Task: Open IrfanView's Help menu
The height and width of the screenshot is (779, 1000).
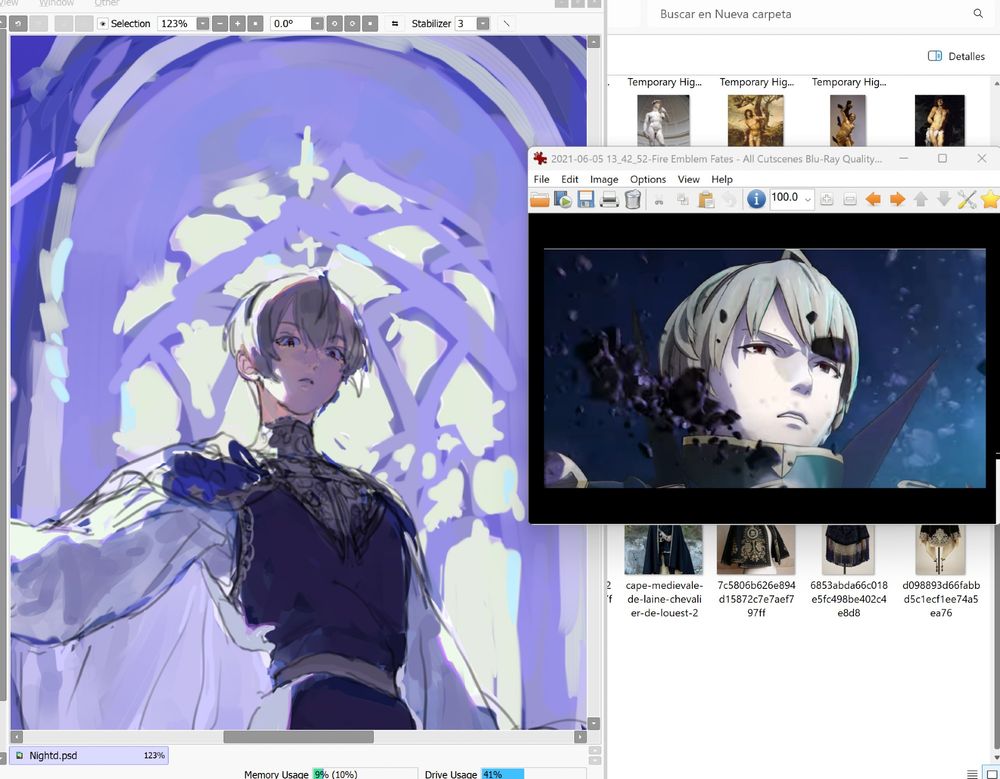Action: (721, 179)
